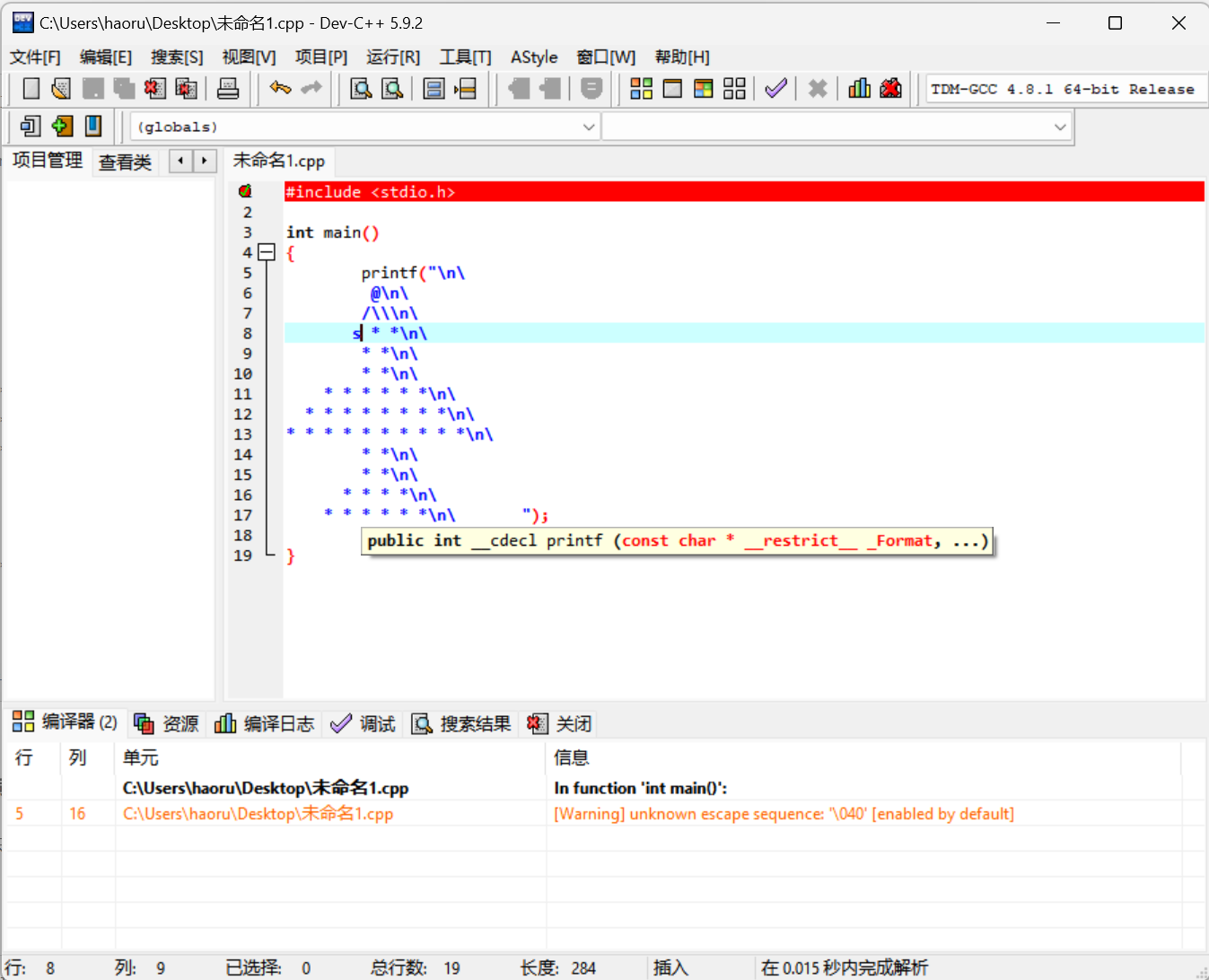Switch to the 搜索结果 bottom tab
This screenshot has height=980, width=1209.
pos(461,723)
